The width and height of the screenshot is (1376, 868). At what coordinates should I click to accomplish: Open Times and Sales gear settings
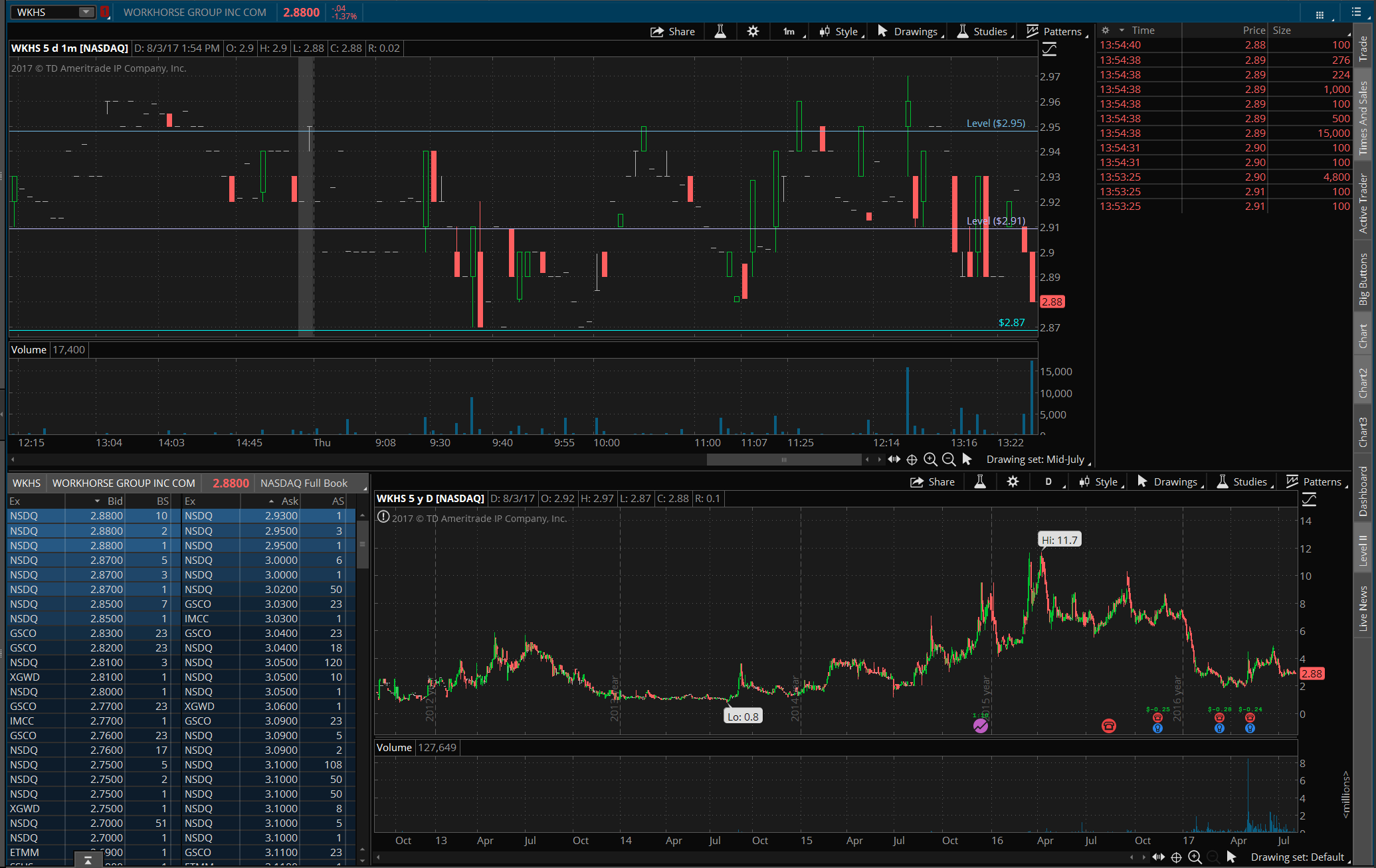coord(1106,31)
